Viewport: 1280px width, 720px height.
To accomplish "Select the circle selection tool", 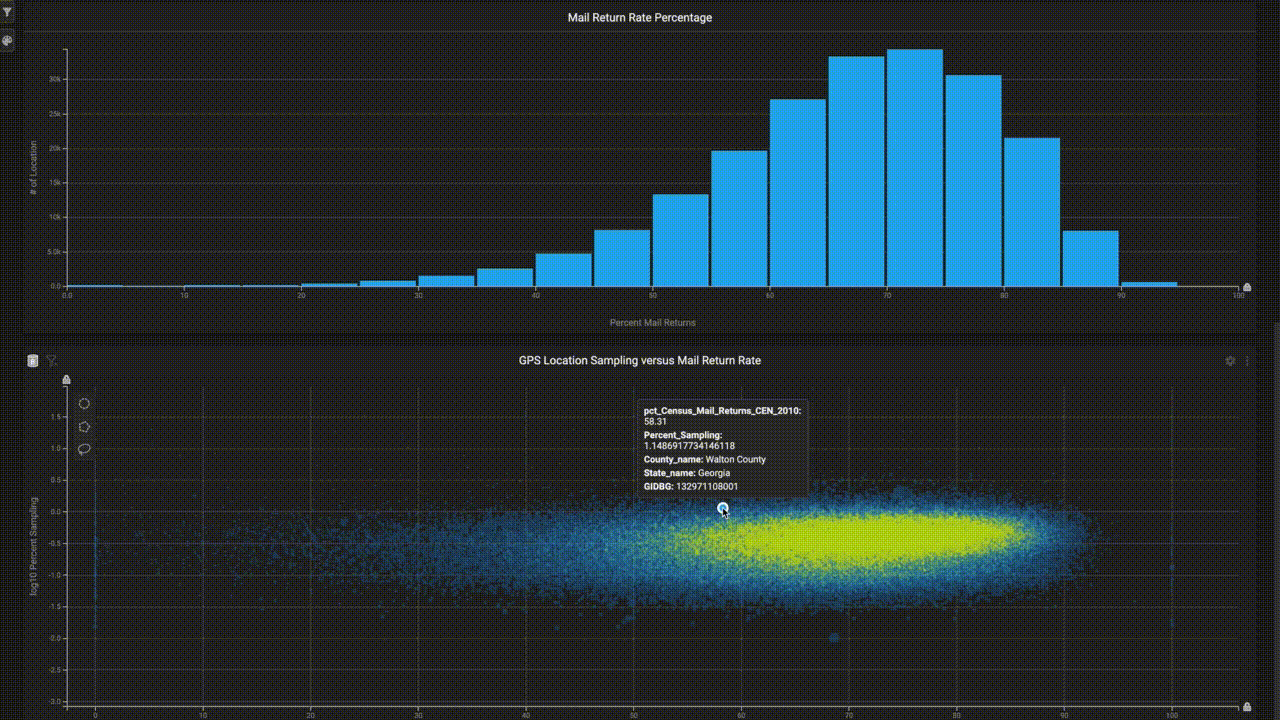I will point(85,404).
